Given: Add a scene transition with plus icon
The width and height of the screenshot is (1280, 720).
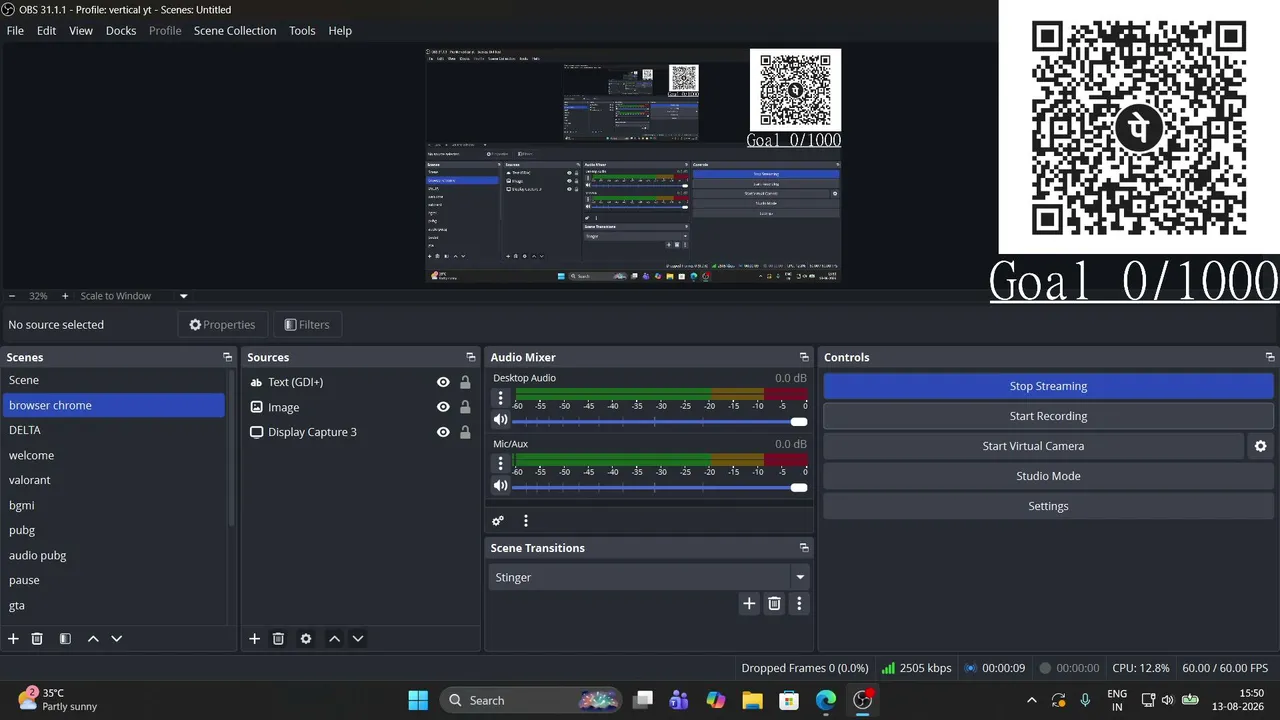Looking at the screenshot, I should [x=749, y=603].
